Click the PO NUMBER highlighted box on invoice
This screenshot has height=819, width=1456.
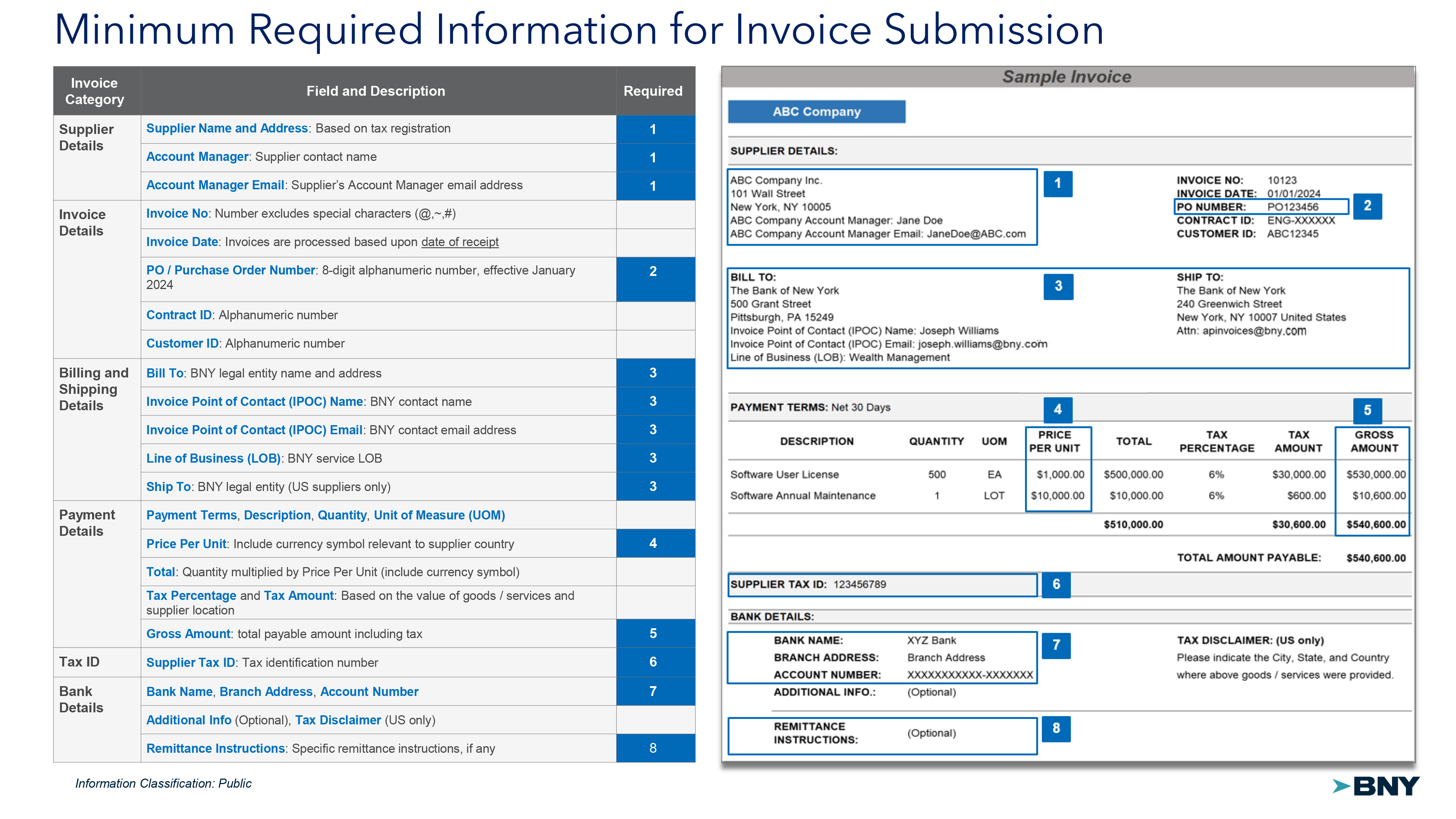coord(1261,207)
